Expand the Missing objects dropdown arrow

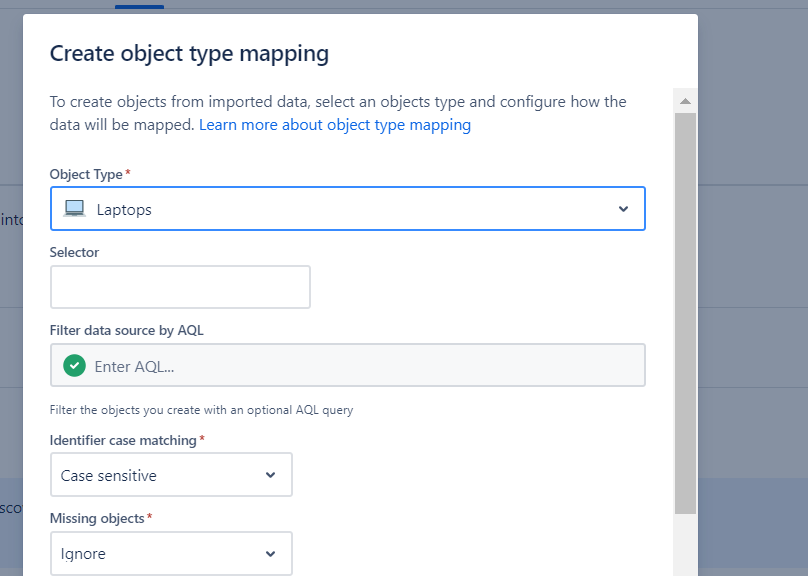[270, 553]
